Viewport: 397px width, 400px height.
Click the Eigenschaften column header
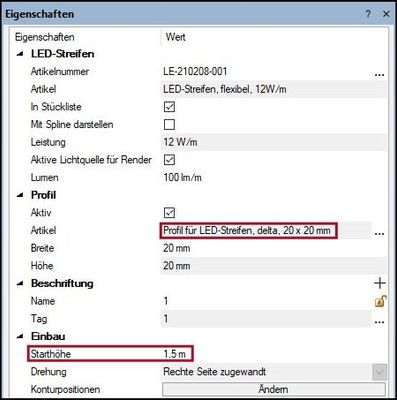pos(45,37)
